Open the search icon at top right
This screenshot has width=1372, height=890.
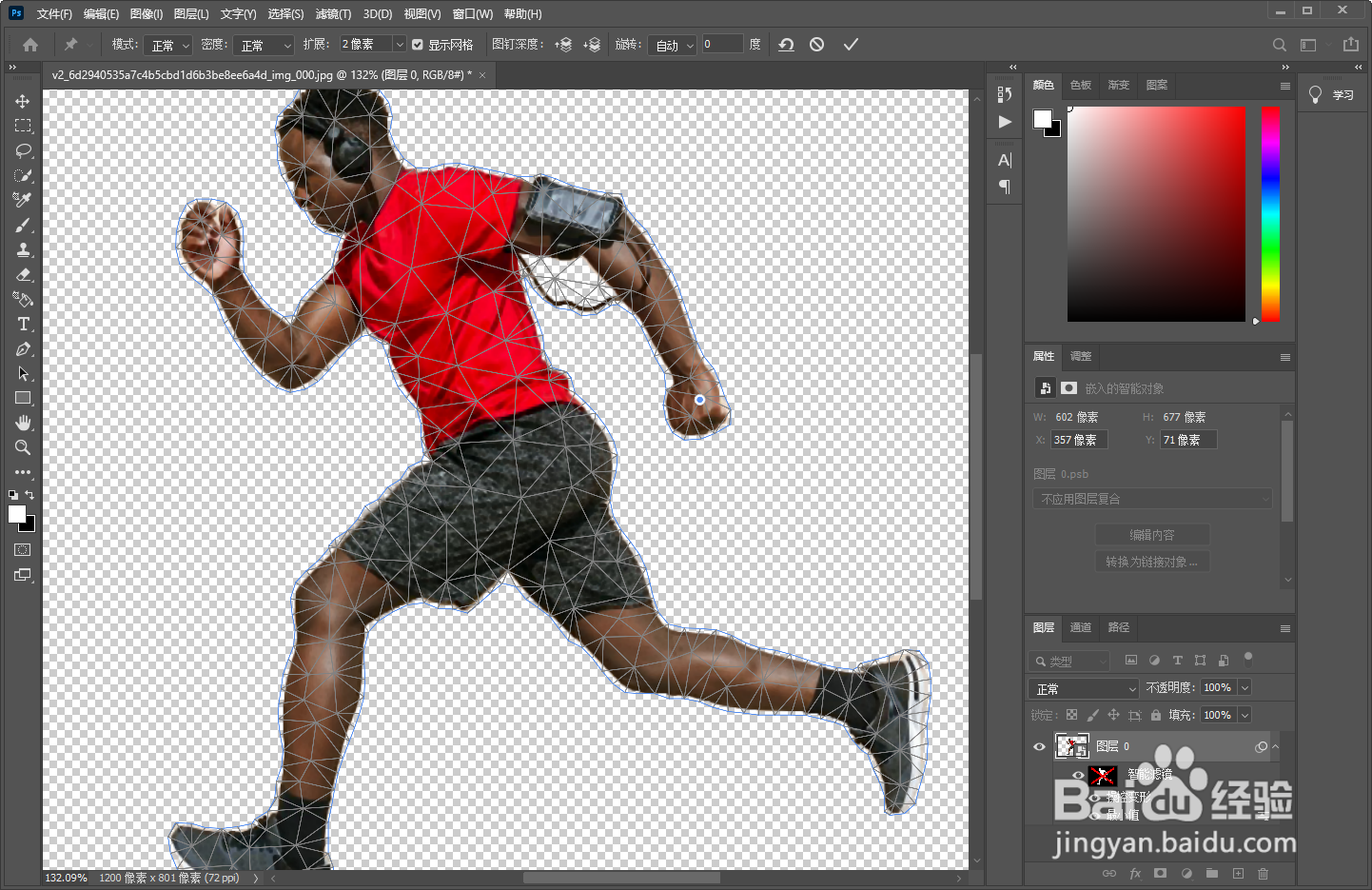point(1280,45)
